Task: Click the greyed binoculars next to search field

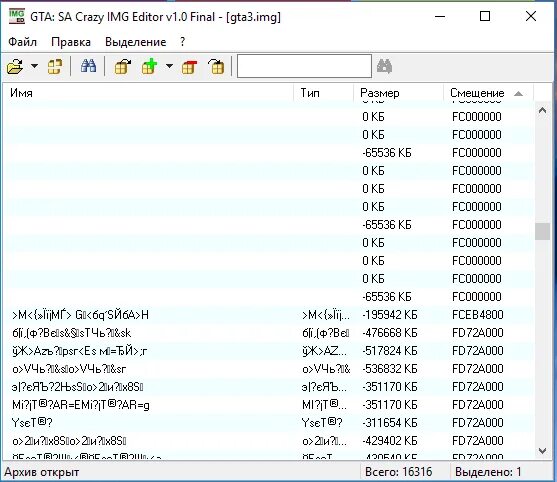Action: point(384,66)
